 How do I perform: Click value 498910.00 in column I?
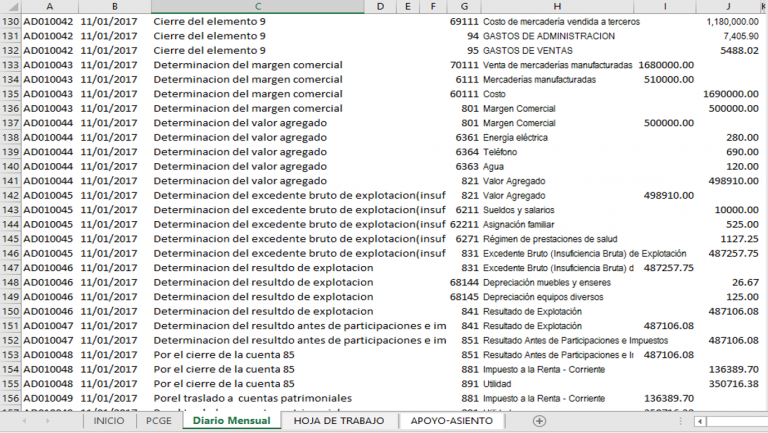[x=669, y=195]
